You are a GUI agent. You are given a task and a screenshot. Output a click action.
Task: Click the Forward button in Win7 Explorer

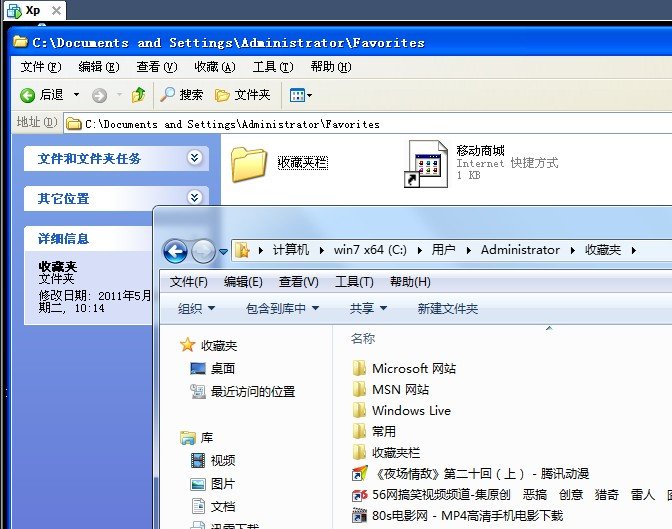tap(203, 251)
